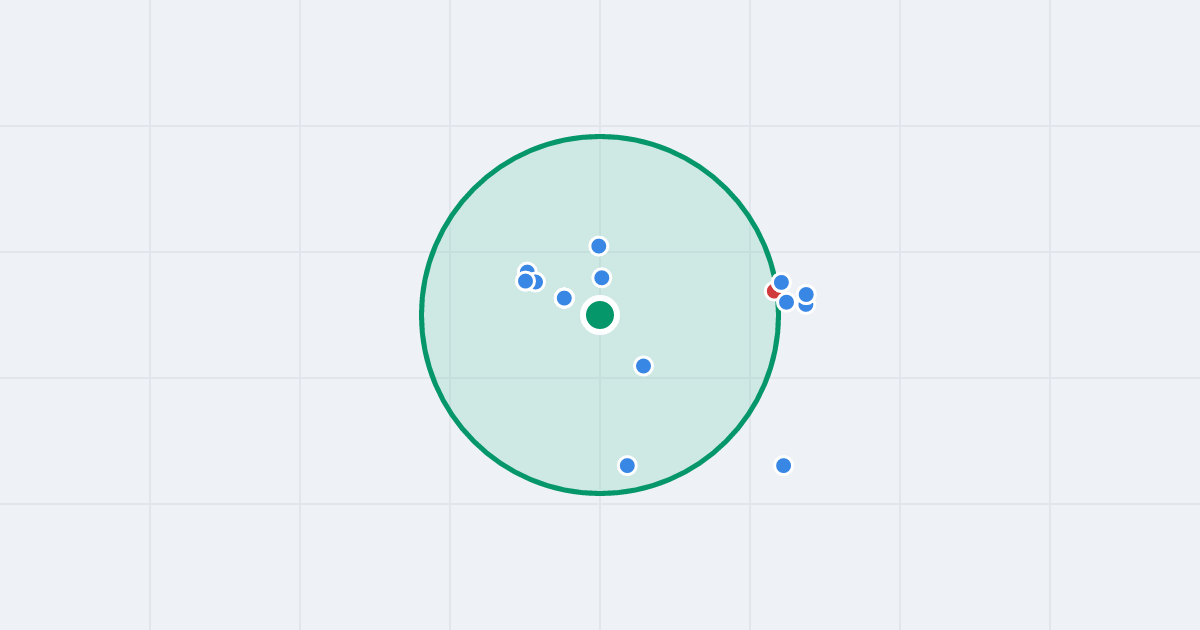Select the blue point directly above the green center marker
Image resolution: width=1200 pixels, height=630 pixels.
coord(601,278)
